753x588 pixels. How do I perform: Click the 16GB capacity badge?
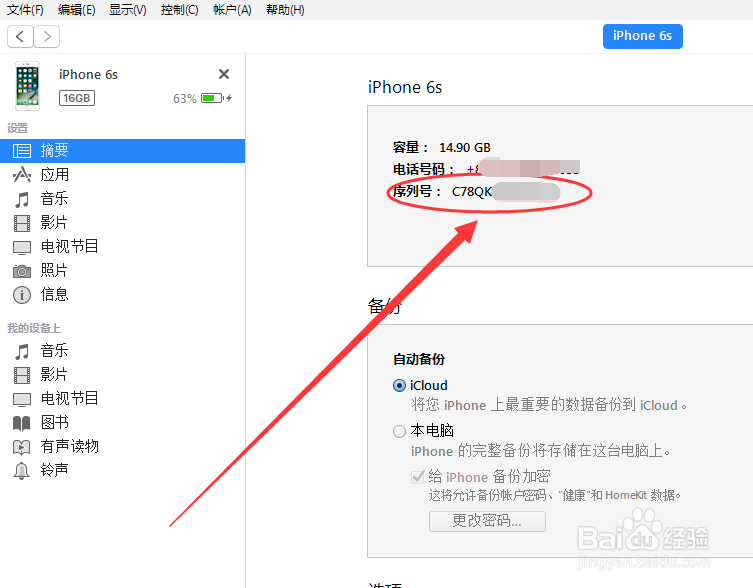(77, 98)
